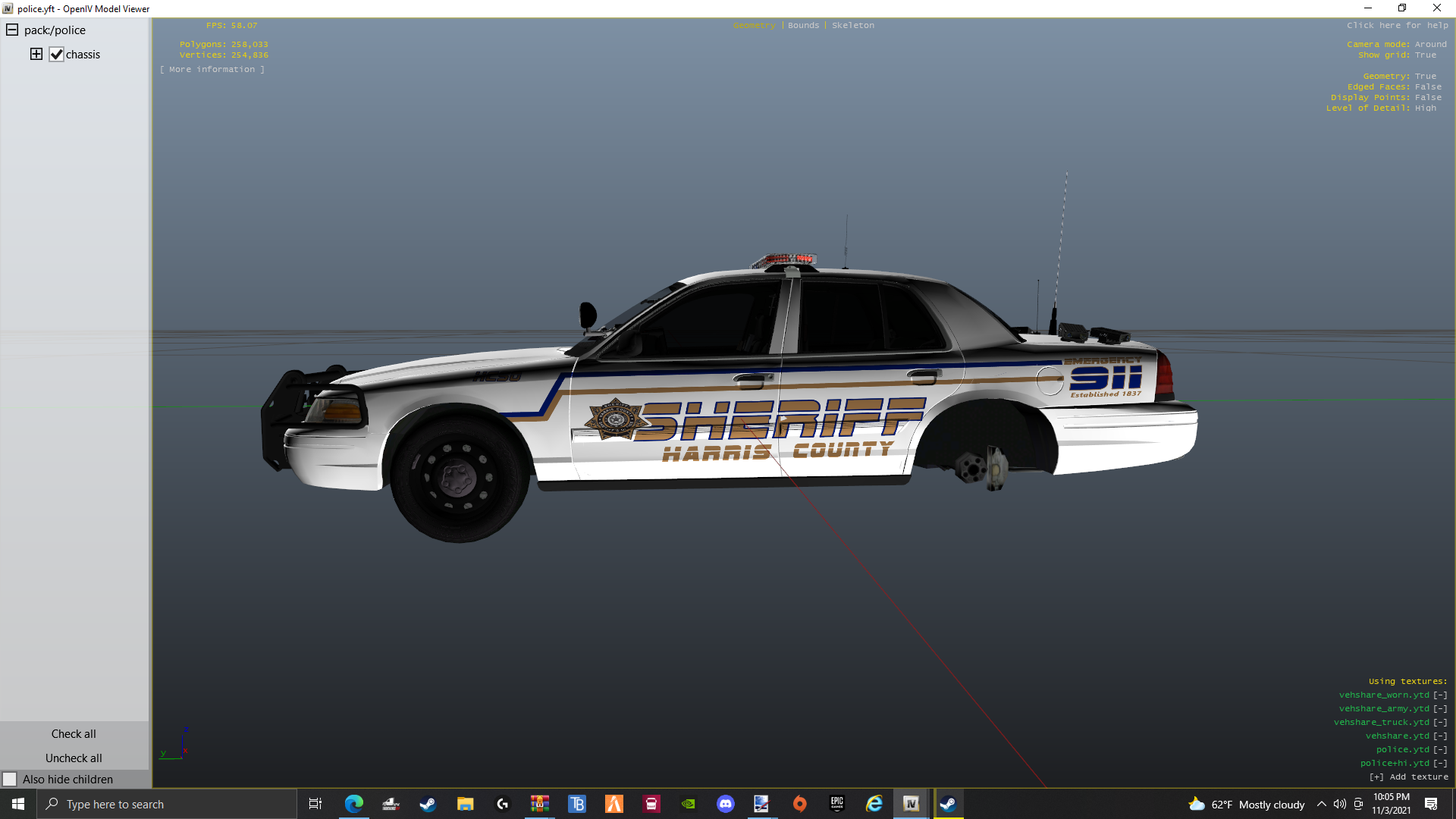Click the Add texture link
1456x819 pixels.
click(1408, 777)
